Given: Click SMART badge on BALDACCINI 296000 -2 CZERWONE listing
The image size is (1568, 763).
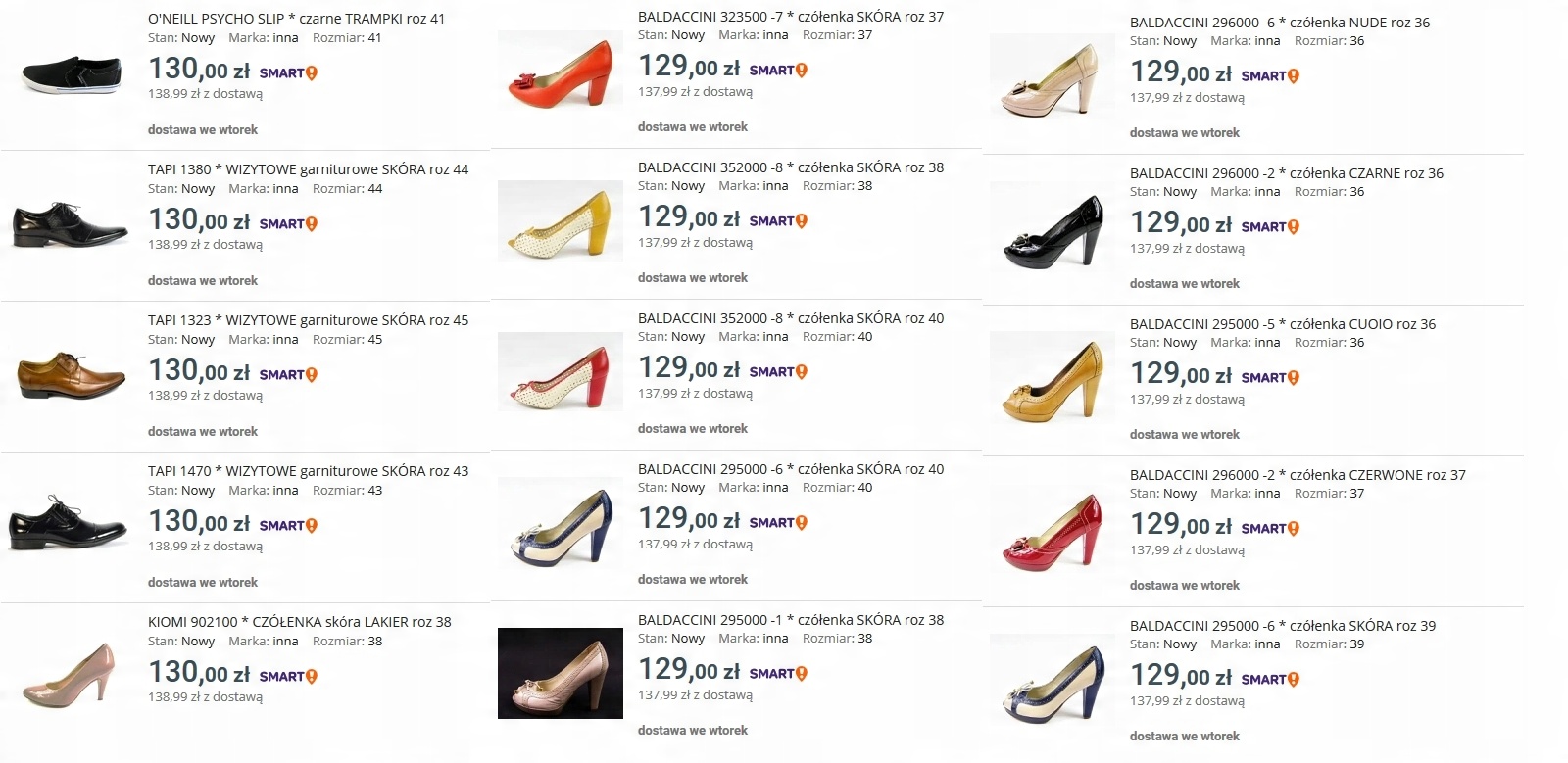Looking at the screenshot, I should pos(1269,528).
